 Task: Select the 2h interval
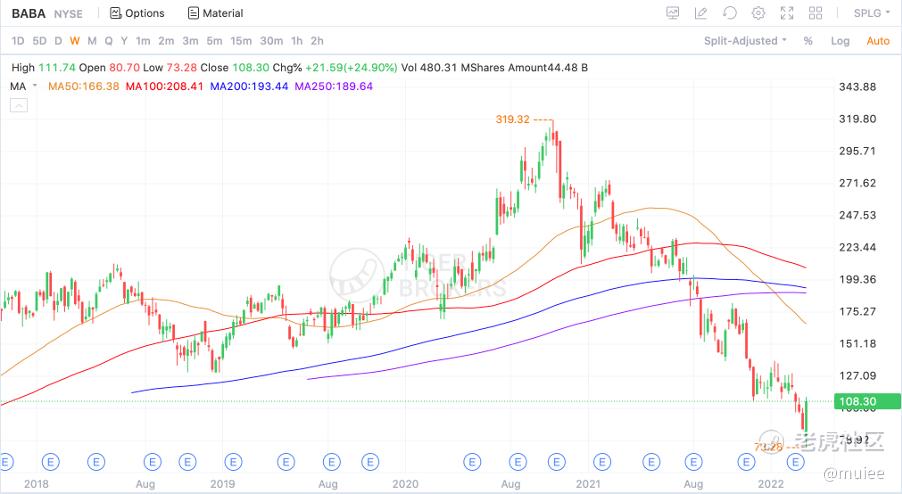coord(317,41)
